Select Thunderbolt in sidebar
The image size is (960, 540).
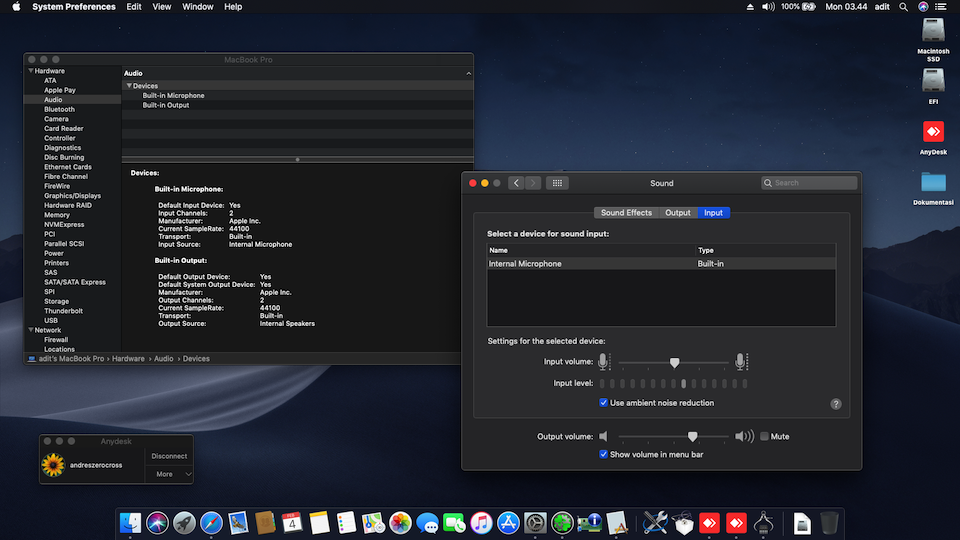point(63,311)
